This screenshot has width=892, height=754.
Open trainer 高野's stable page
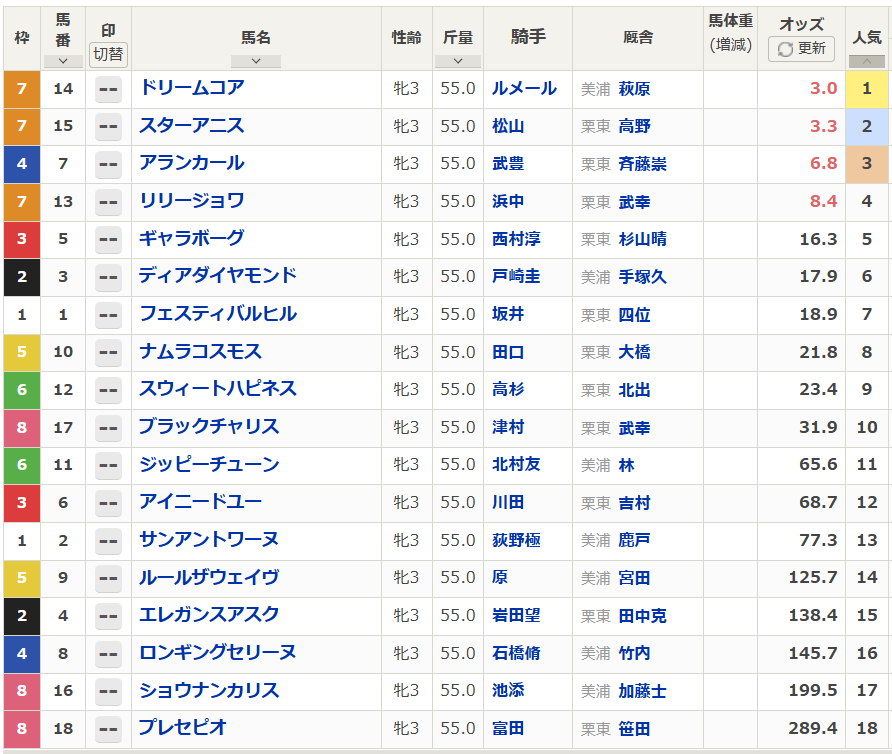(634, 126)
